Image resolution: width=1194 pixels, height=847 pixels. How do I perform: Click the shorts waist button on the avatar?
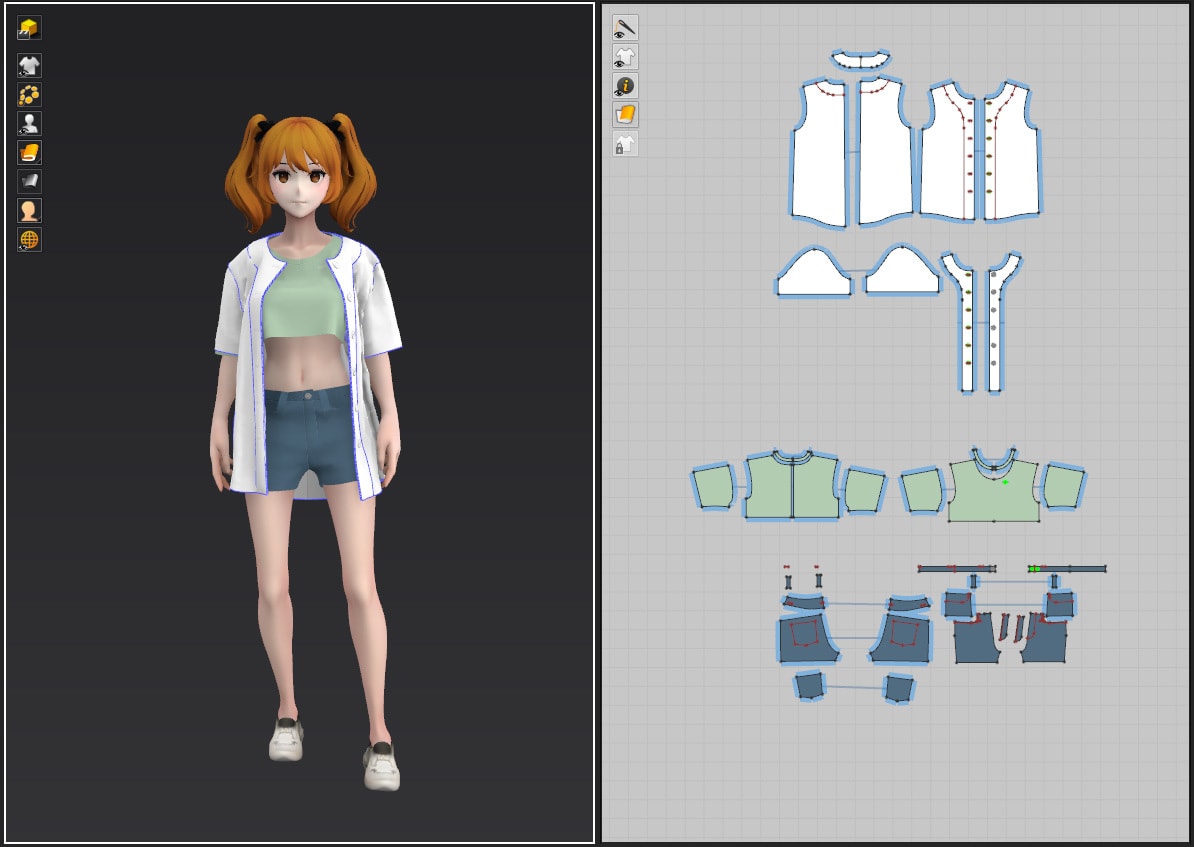(x=308, y=396)
